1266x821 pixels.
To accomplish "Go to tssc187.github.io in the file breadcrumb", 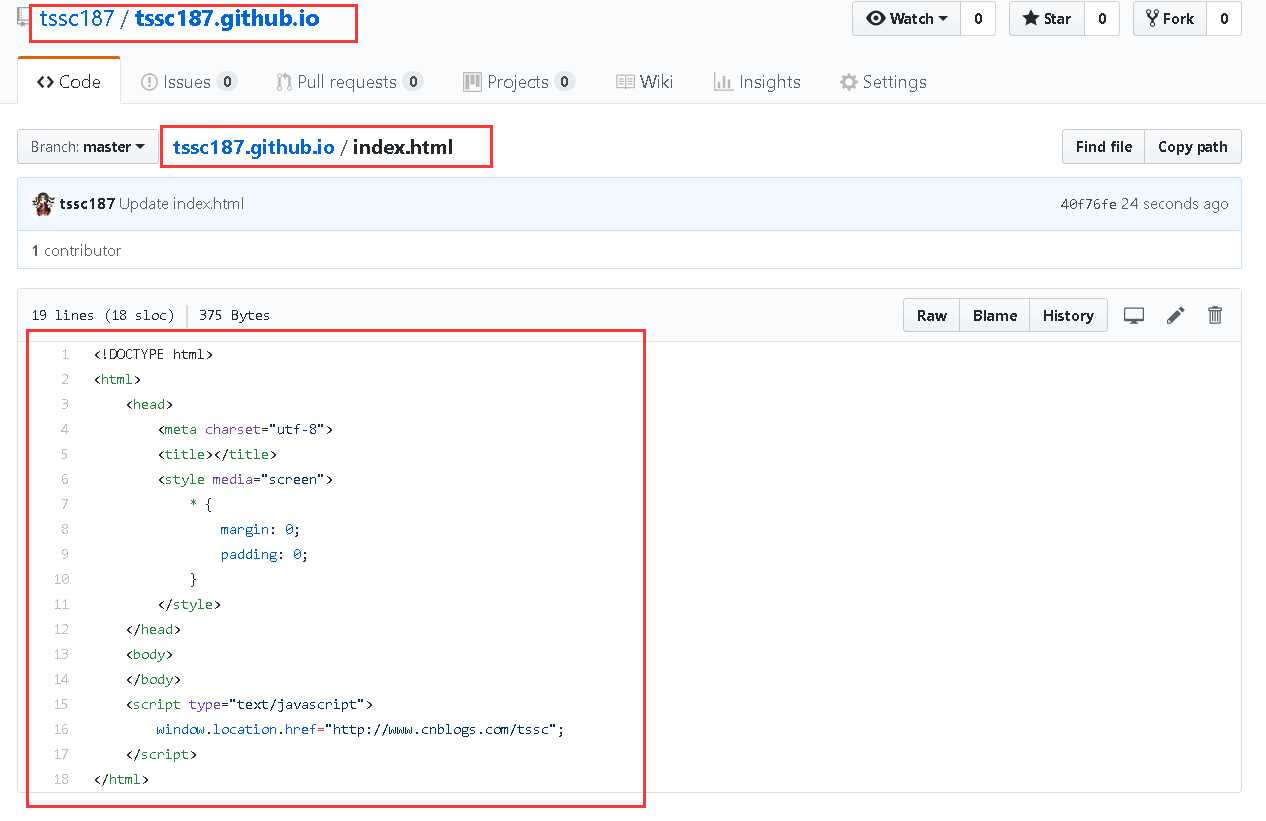I will click(253, 147).
